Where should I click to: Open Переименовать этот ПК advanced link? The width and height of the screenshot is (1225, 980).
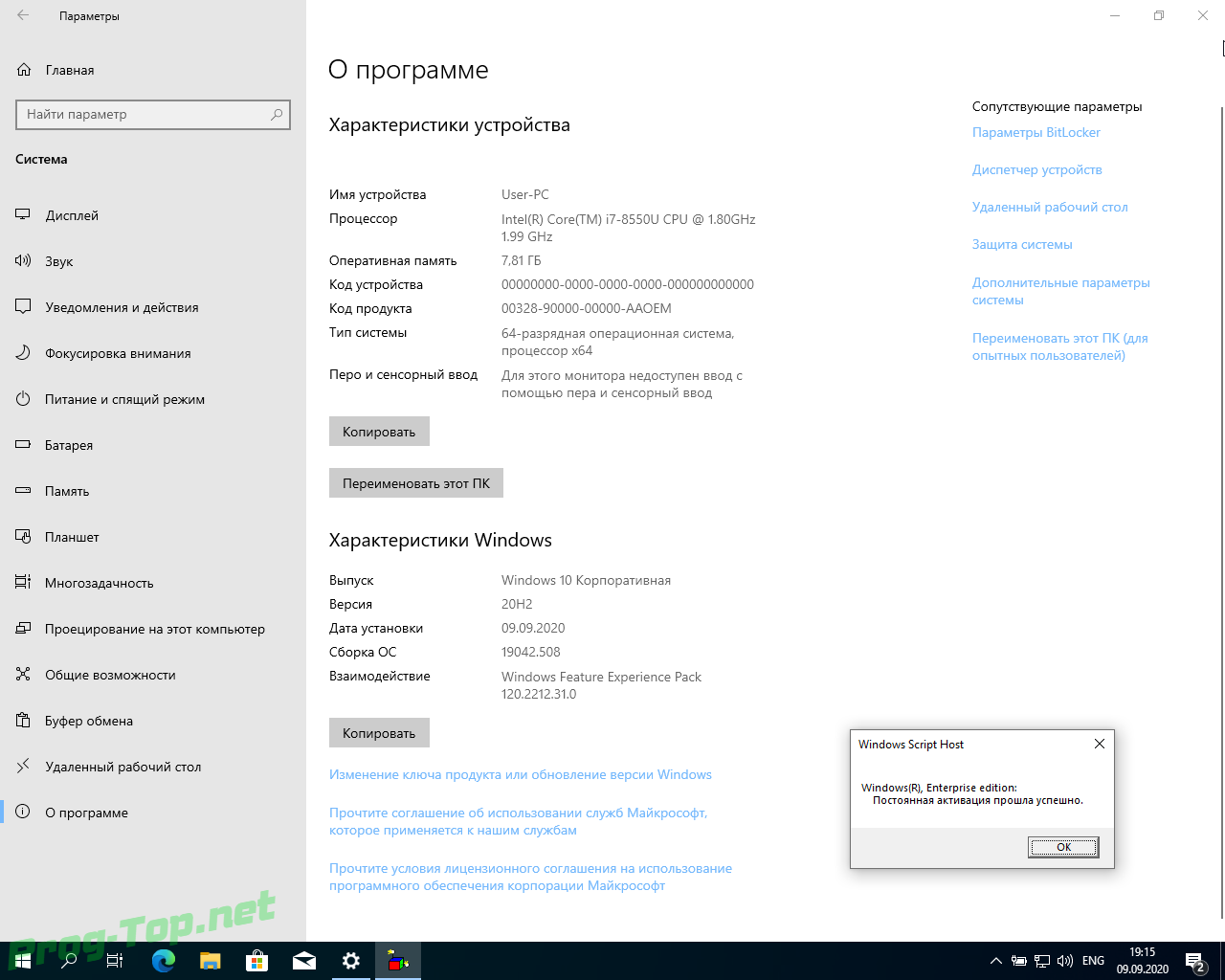pos(1060,346)
